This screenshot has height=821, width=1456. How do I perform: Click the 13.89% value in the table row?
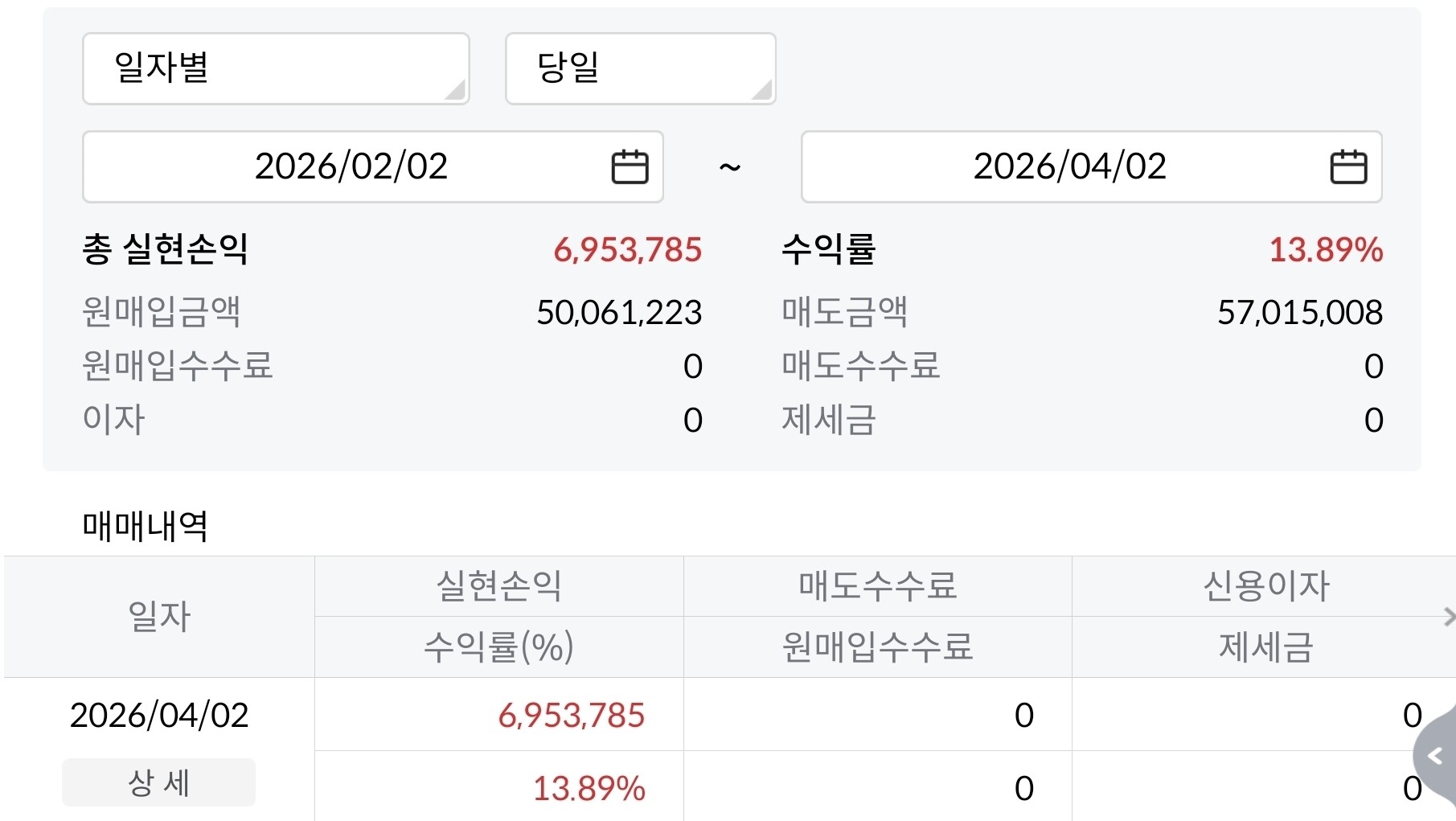tap(589, 788)
